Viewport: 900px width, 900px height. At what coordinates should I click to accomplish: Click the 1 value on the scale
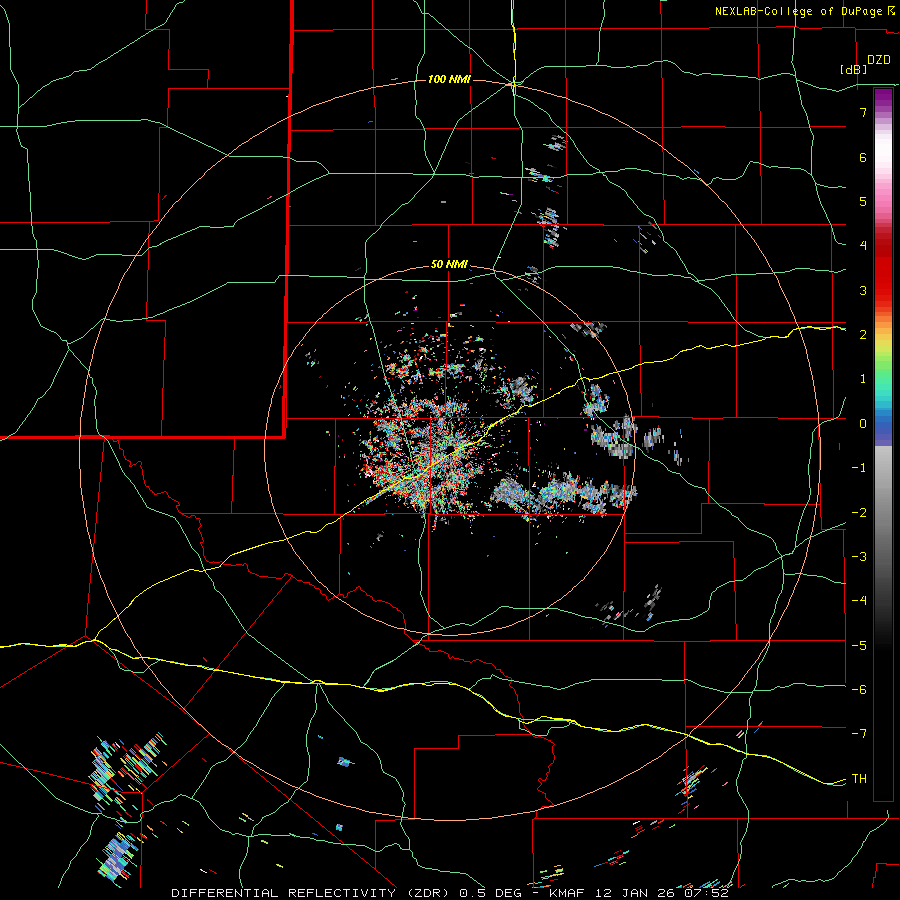click(x=863, y=379)
